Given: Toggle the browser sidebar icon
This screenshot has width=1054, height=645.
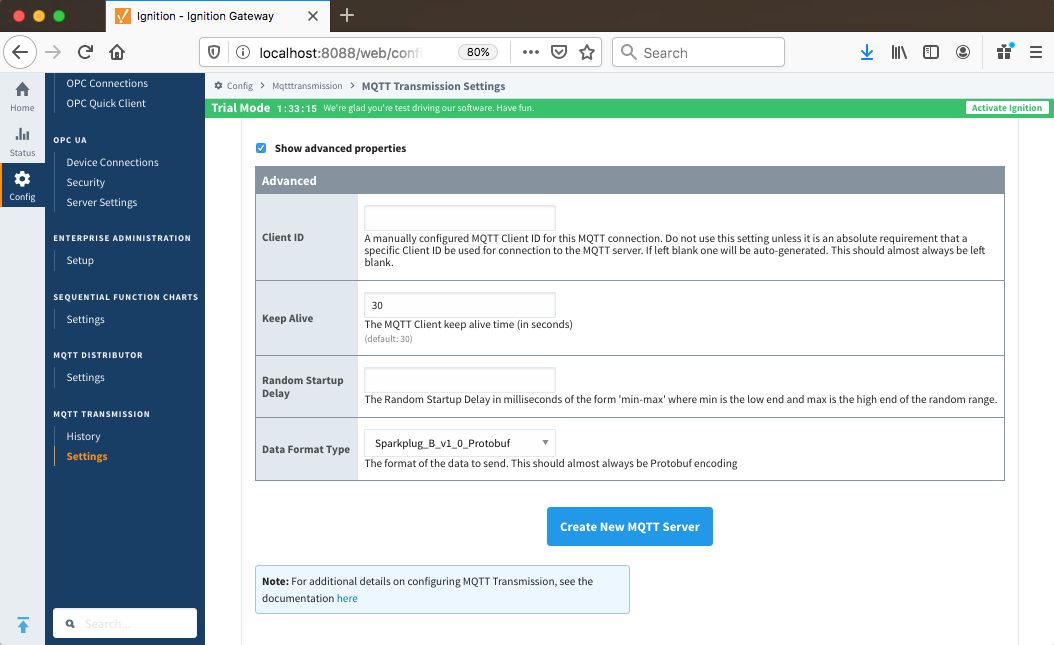Looking at the screenshot, I should pos(931,52).
